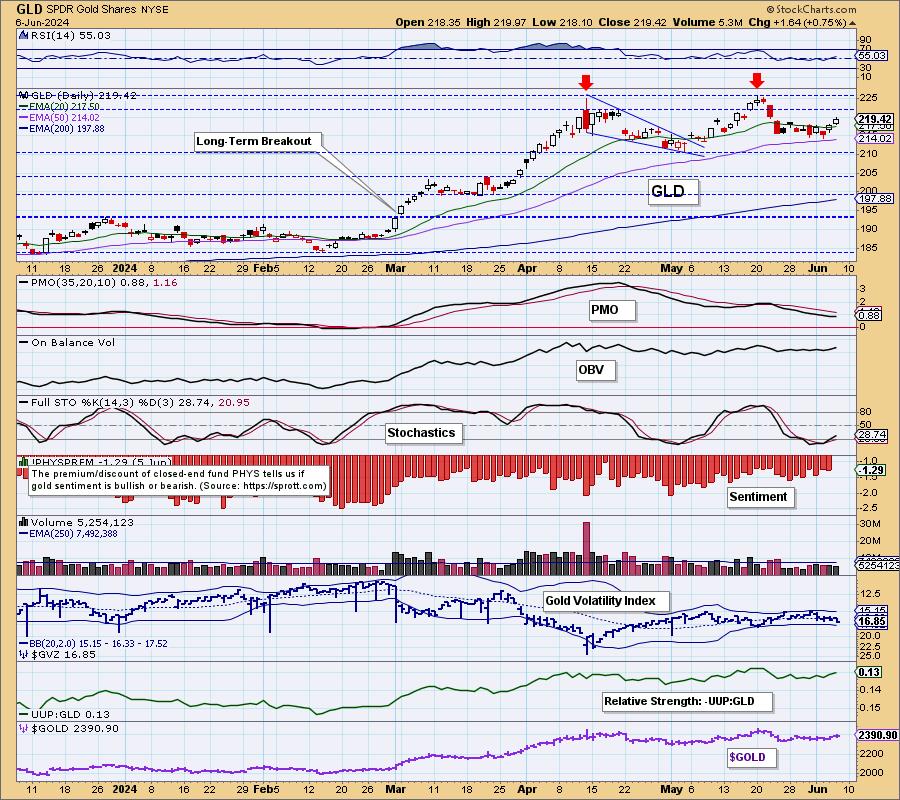This screenshot has width=900, height=800.
Task: Click the EMA(50) 214.02 legend
Action: [x=59, y=118]
